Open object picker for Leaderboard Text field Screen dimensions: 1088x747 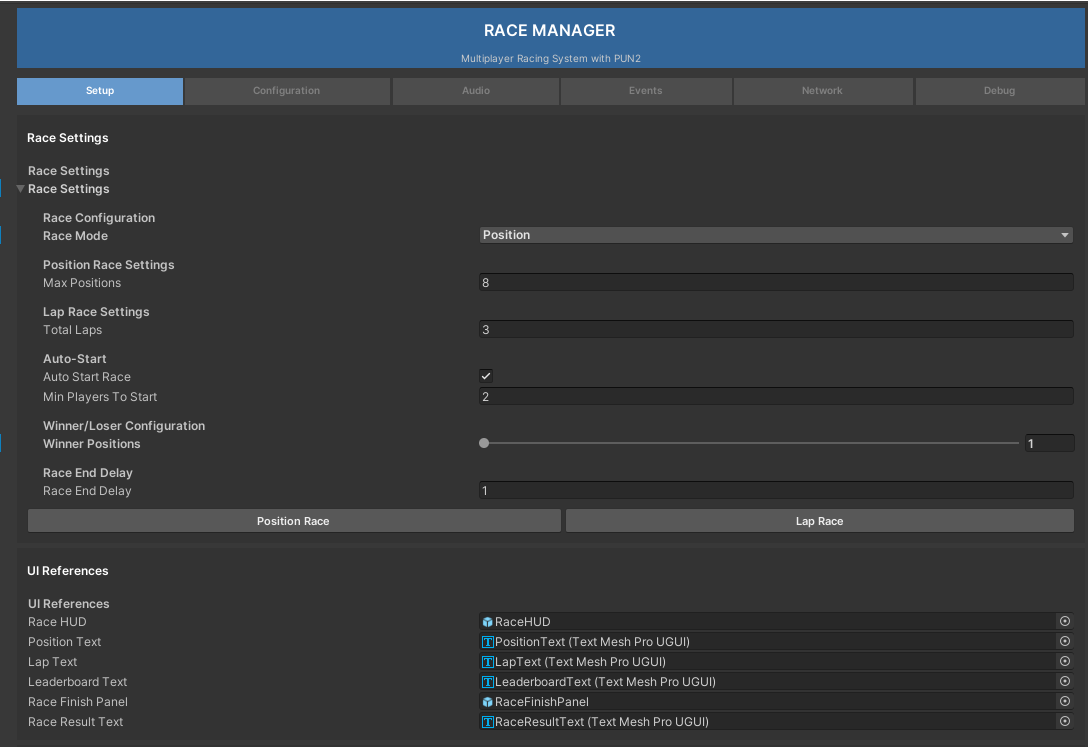(x=1065, y=682)
